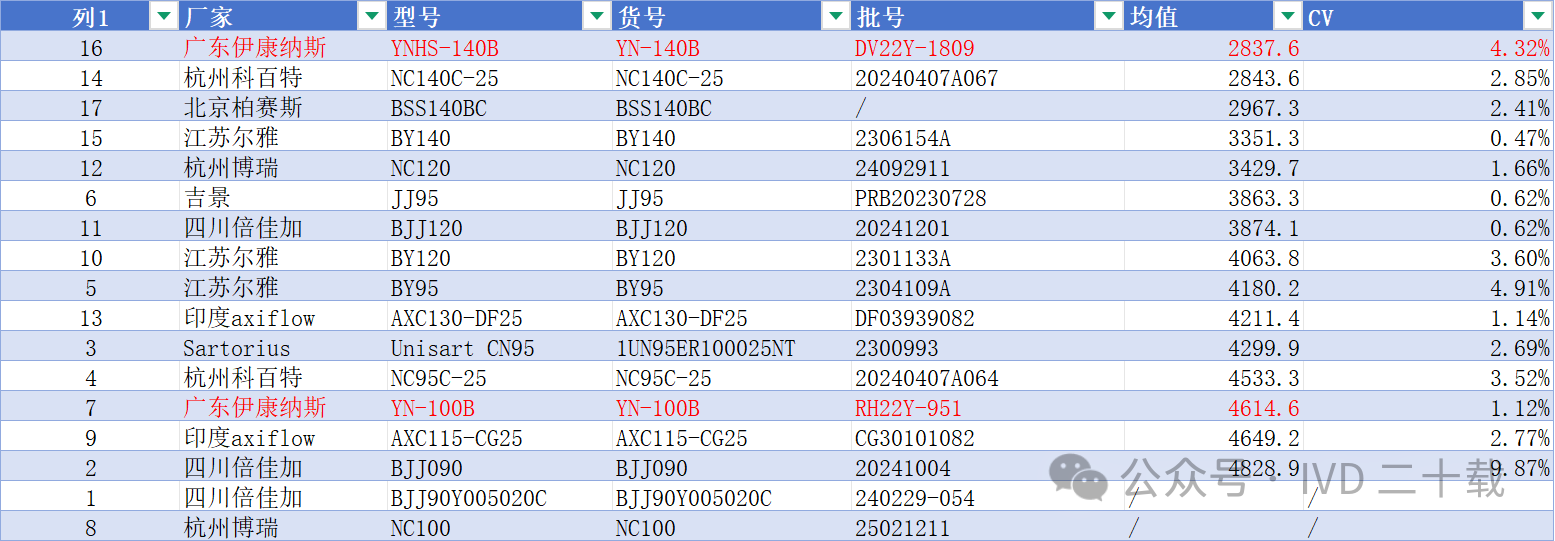This screenshot has height=541, width=1555.
Task: Open the CV column filter dropdown
Action: pyautogui.click(x=1537, y=16)
